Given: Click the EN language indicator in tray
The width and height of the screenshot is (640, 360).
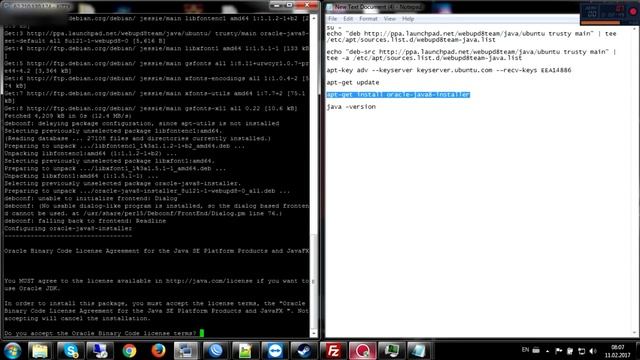Looking at the screenshot, I should 525,350.
